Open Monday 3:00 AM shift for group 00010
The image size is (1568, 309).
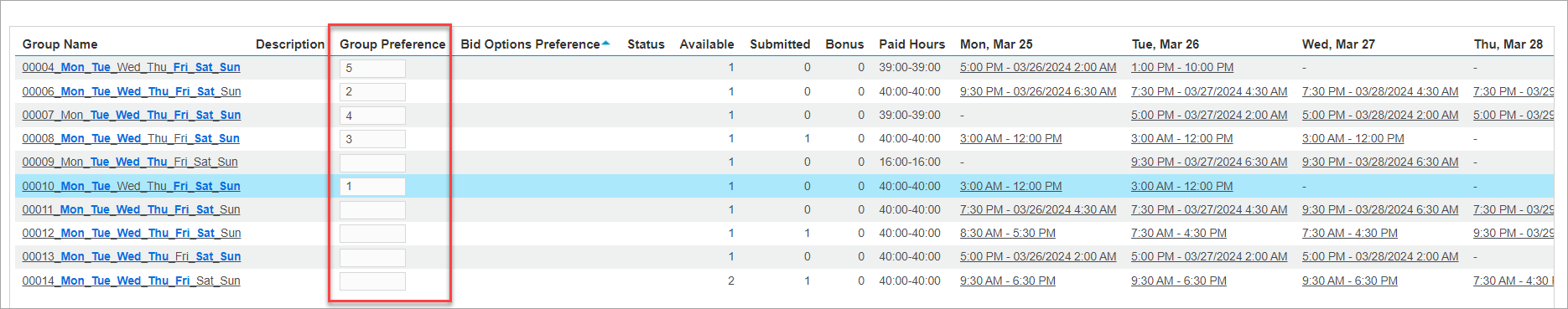[x=1010, y=186]
